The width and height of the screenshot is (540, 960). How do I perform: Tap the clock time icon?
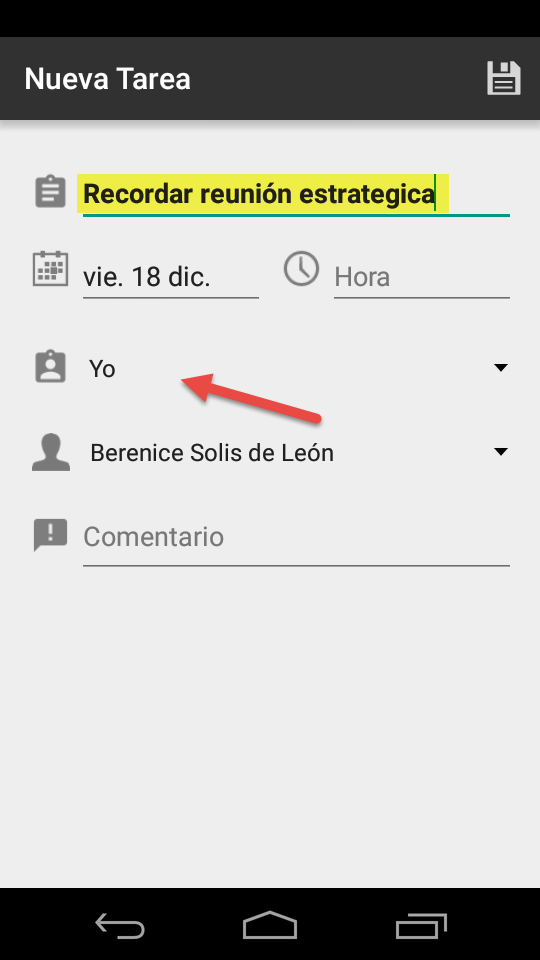(x=301, y=268)
